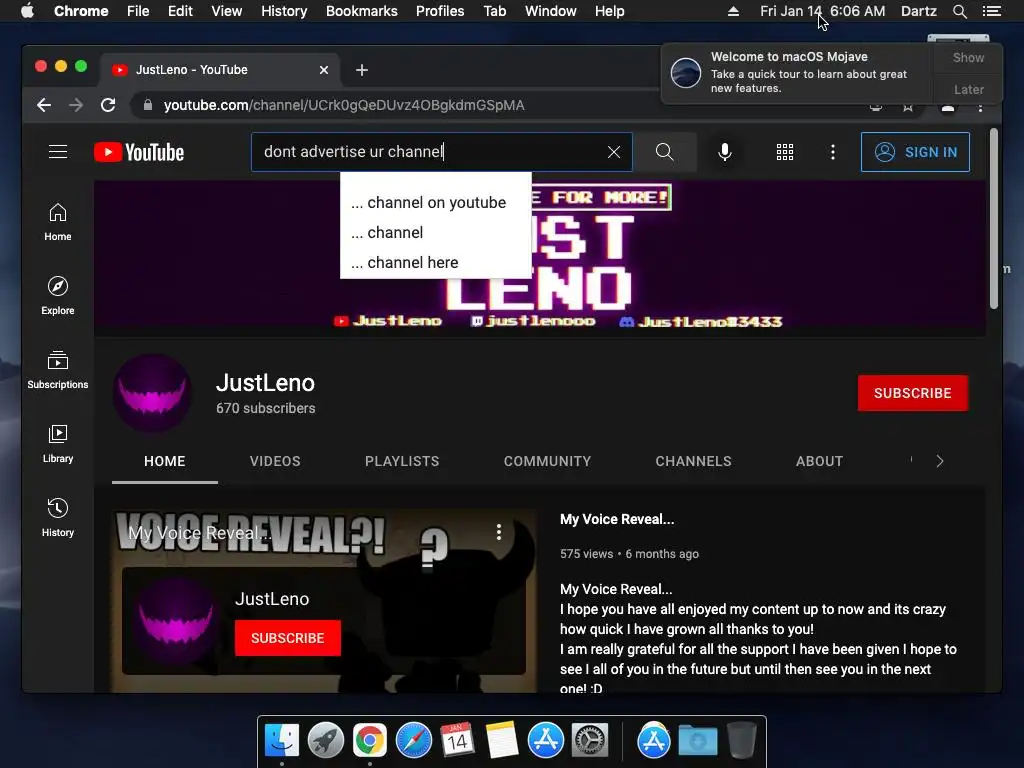Open Chrome three-dot menu
1024x768 pixels.
(980, 108)
